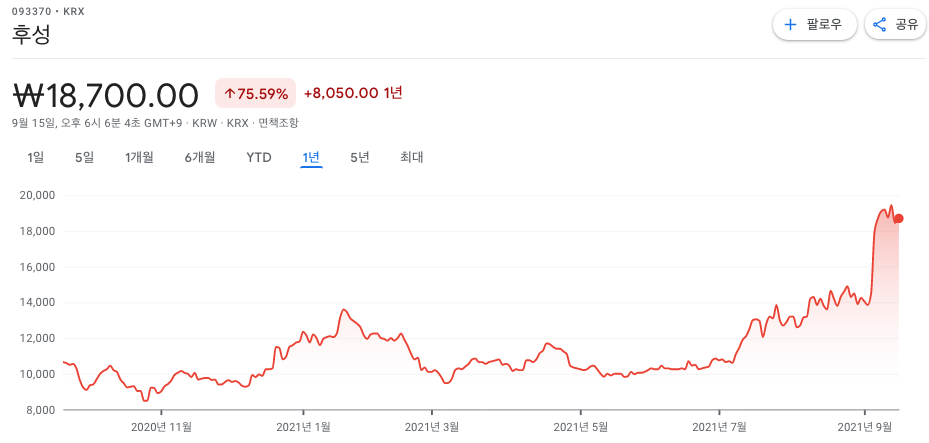Click the red 75.59% change badge
The width and height of the screenshot is (929, 443).
coord(255,93)
